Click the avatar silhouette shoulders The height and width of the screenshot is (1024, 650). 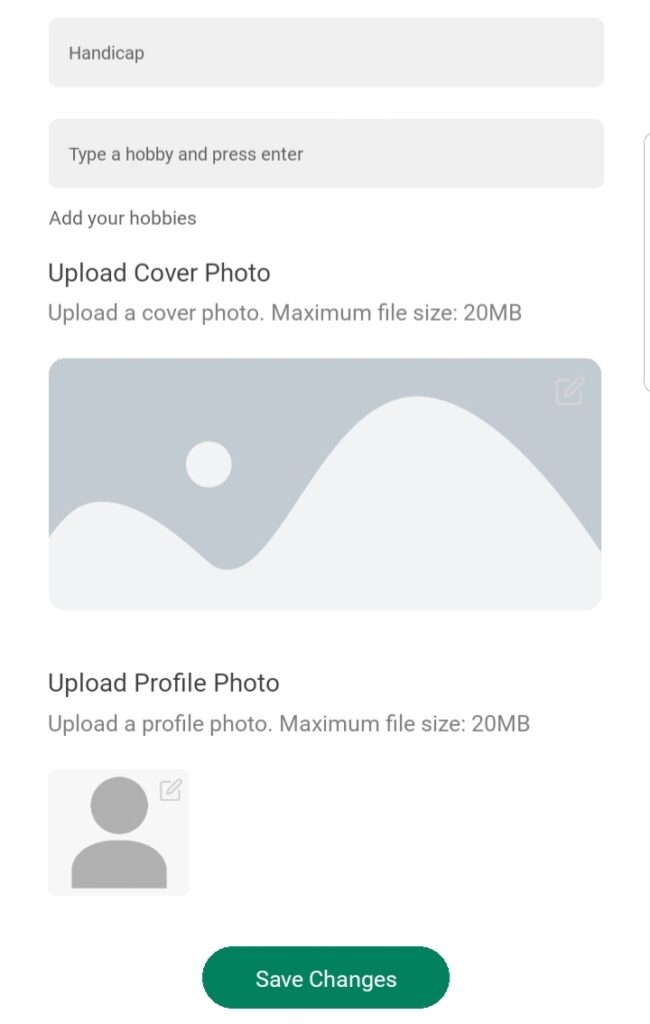pyautogui.click(x=119, y=865)
